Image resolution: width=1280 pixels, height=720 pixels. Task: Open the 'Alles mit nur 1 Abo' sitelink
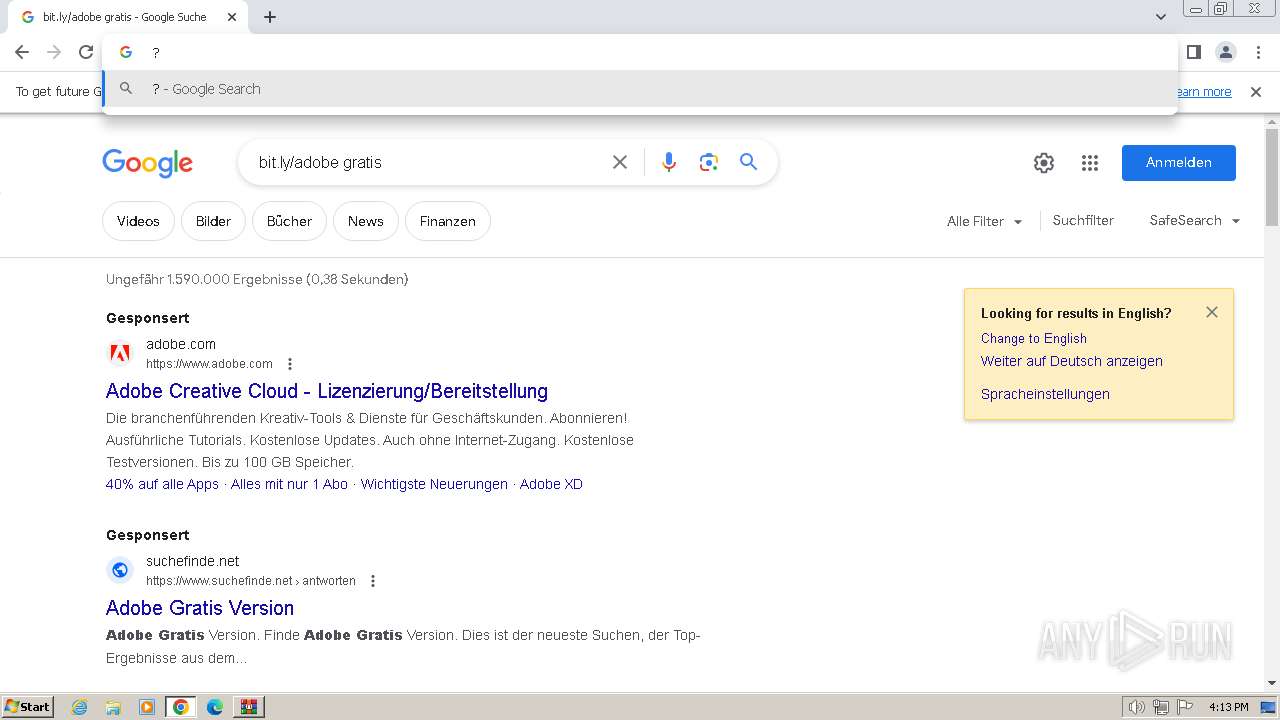(289, 484)
